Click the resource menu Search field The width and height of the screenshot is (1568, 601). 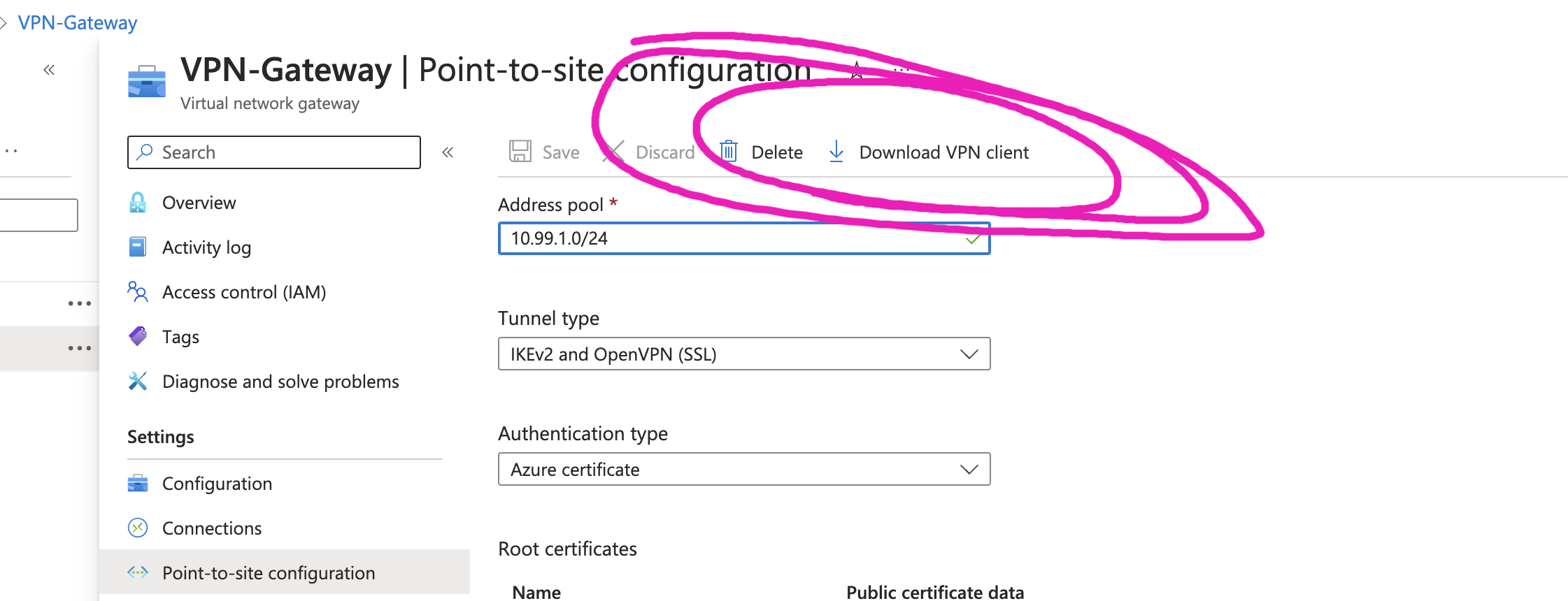274,152
